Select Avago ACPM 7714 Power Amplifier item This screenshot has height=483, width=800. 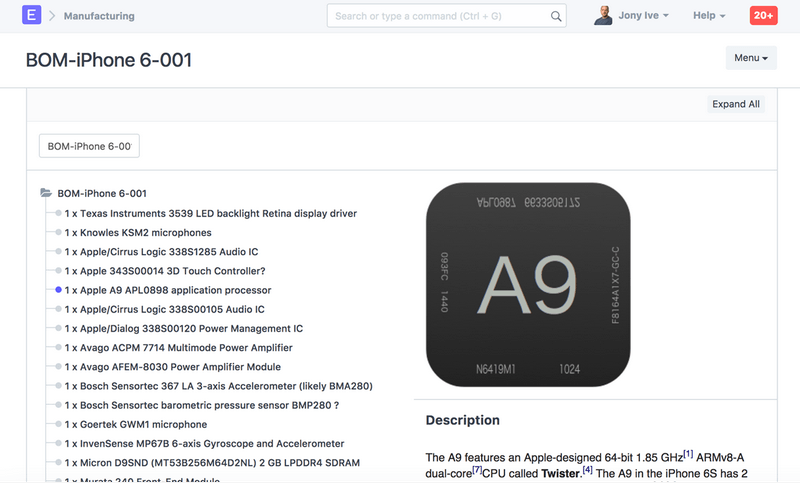pyautogui.click(x=178, y=348)
